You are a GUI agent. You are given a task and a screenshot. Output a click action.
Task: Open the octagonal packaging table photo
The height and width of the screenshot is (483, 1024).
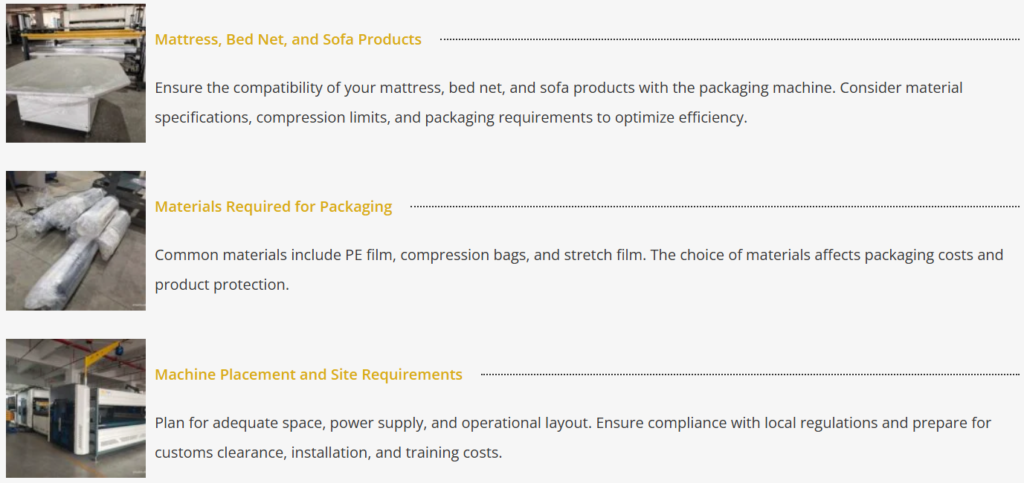tap(76, 73)
